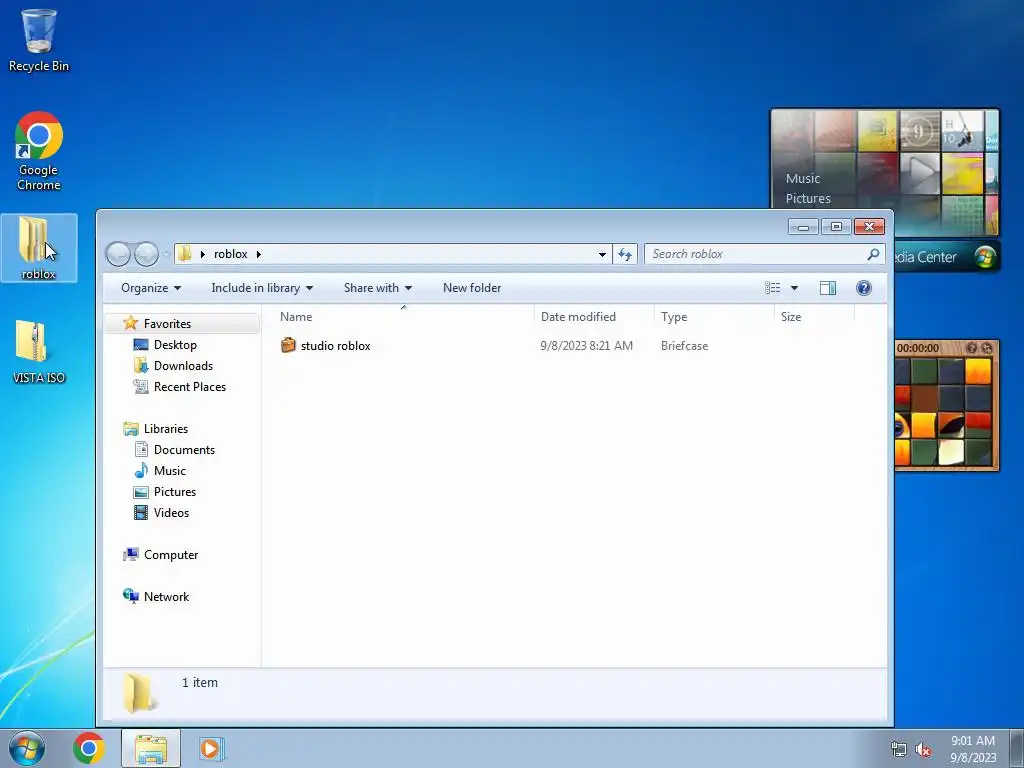Expand the view options dropdown arrow
Screen dimensions: 1024x768
(794, 288)
